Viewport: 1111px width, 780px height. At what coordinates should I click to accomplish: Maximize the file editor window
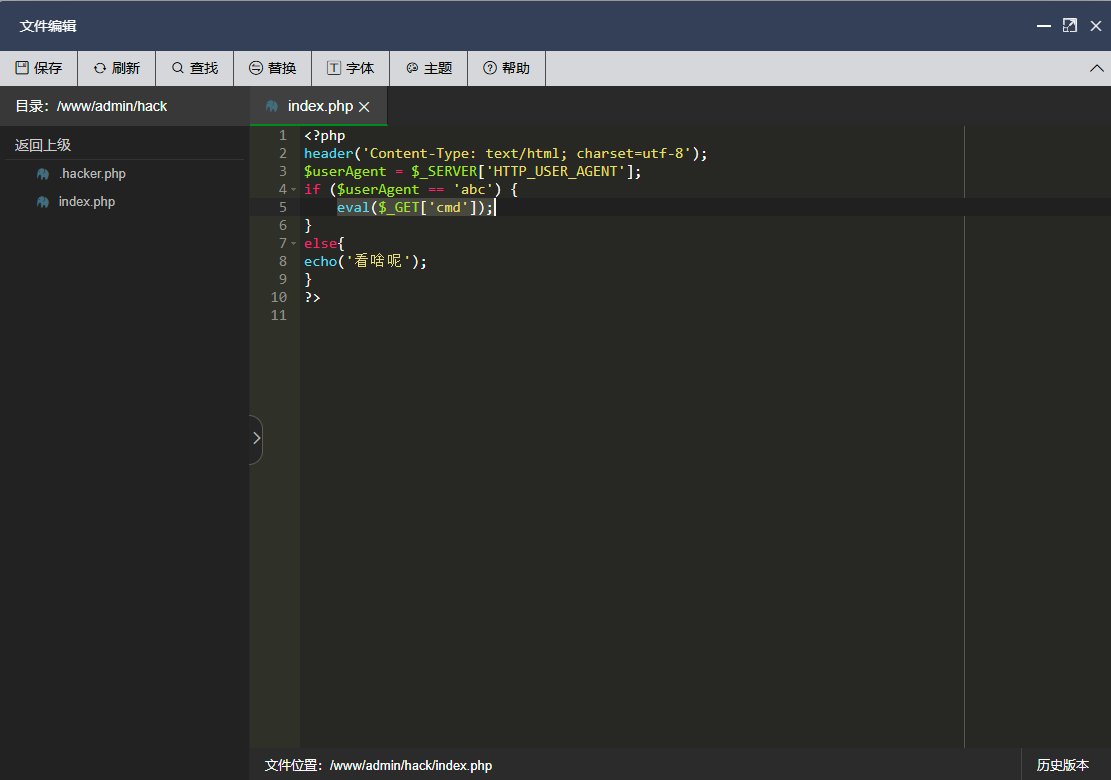(1069, 26)
